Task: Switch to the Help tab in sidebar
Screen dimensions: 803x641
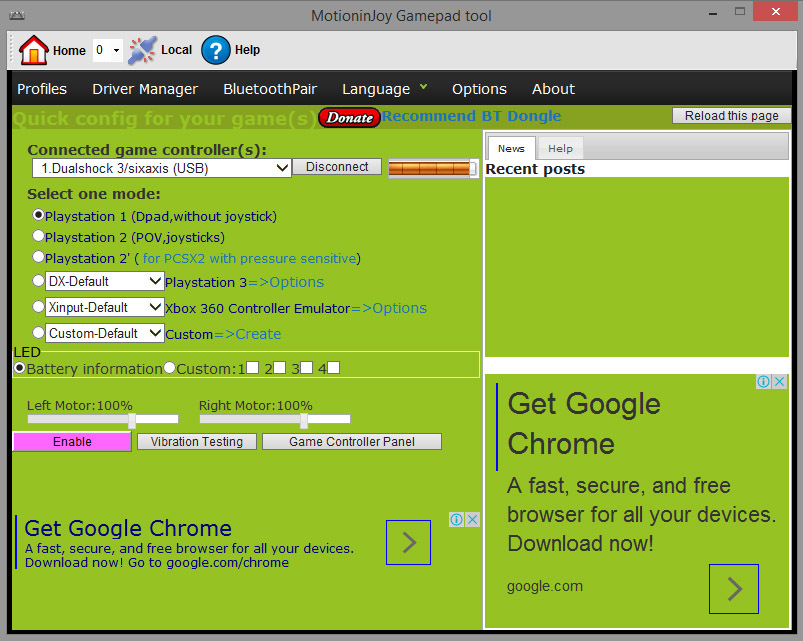Action: click(x=560, y=148)
